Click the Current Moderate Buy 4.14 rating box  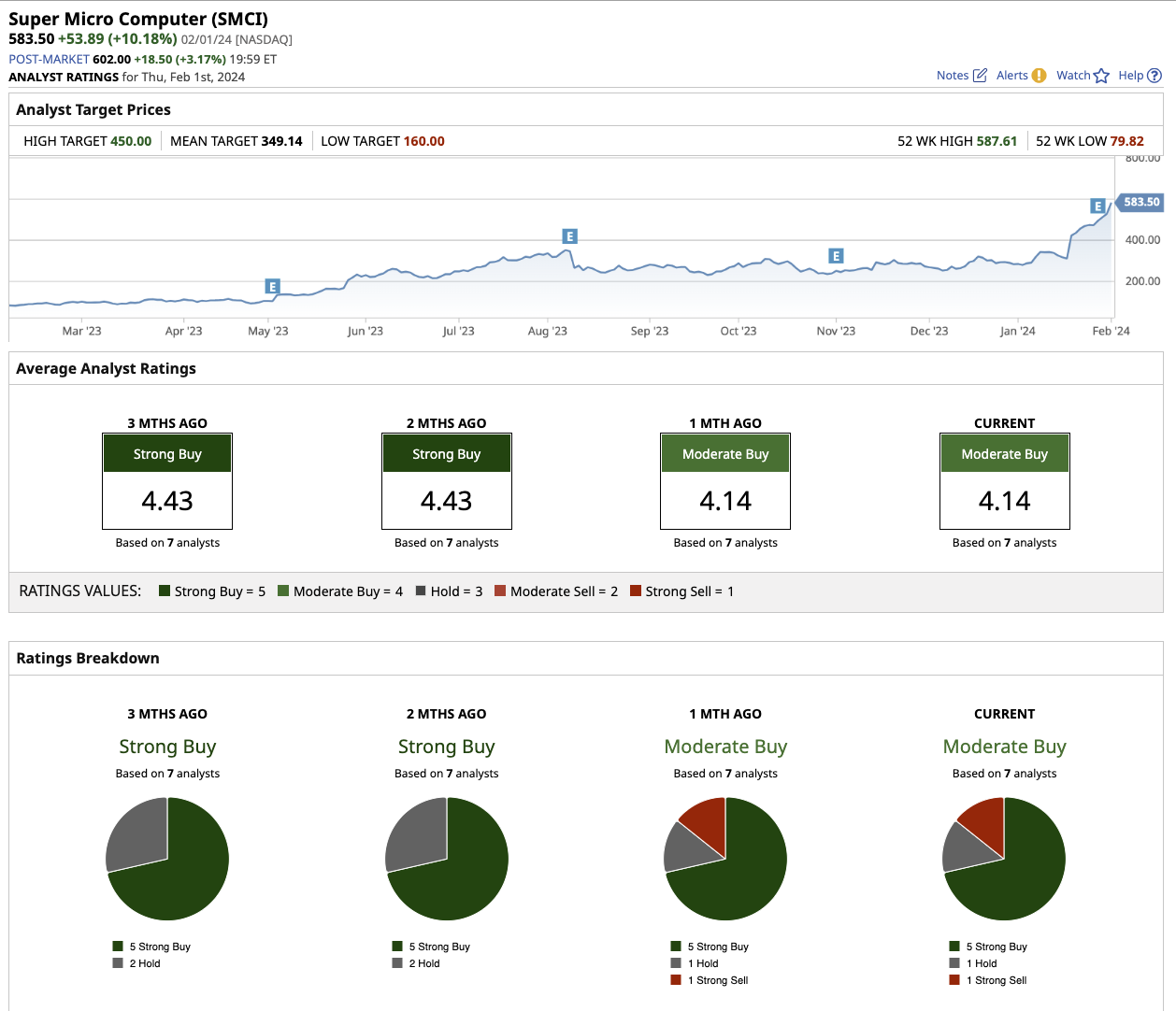pos(1004,481)
